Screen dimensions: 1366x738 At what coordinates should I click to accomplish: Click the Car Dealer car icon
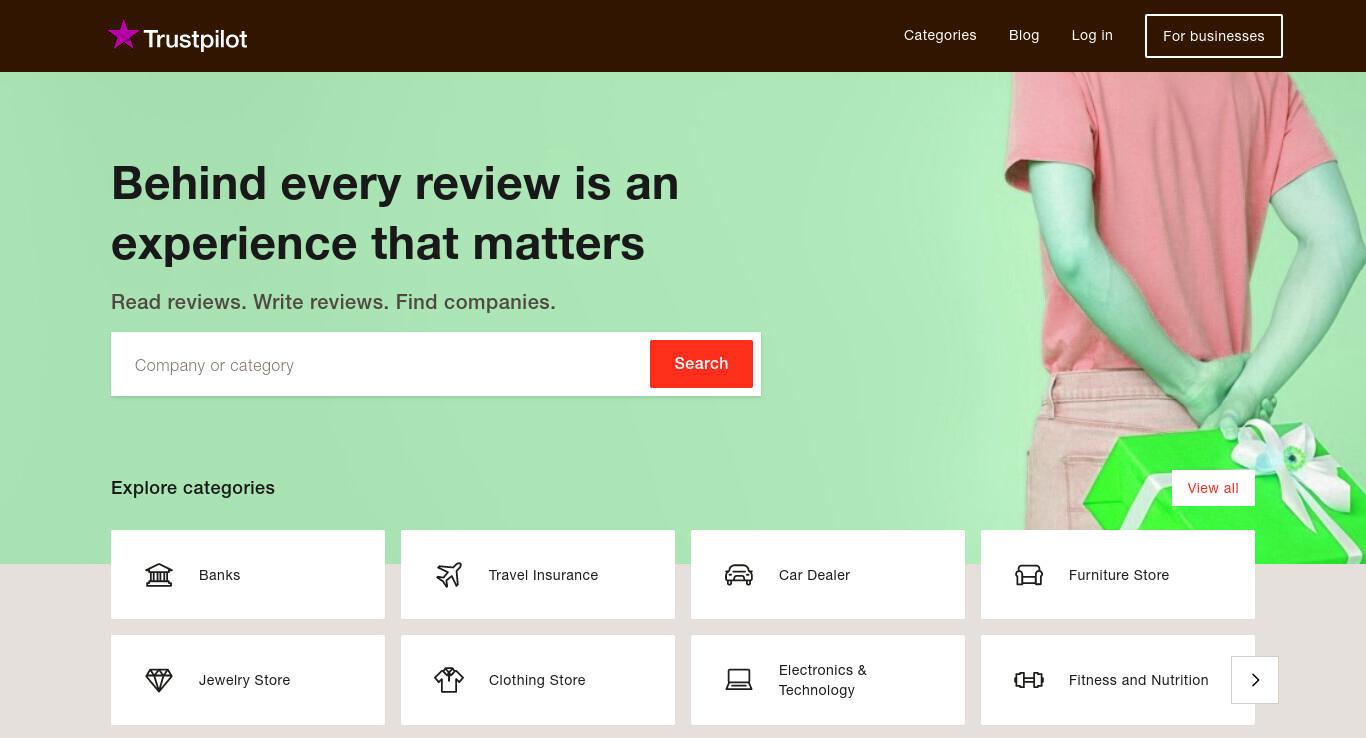(x=739, y=575)
